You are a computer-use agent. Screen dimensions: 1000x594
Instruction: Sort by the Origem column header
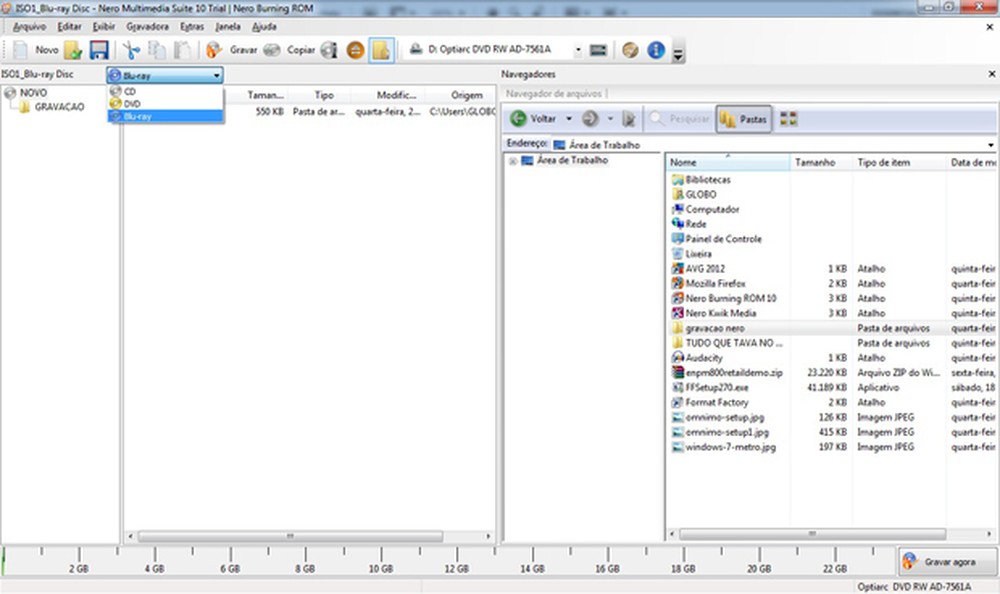pos(467,95)
